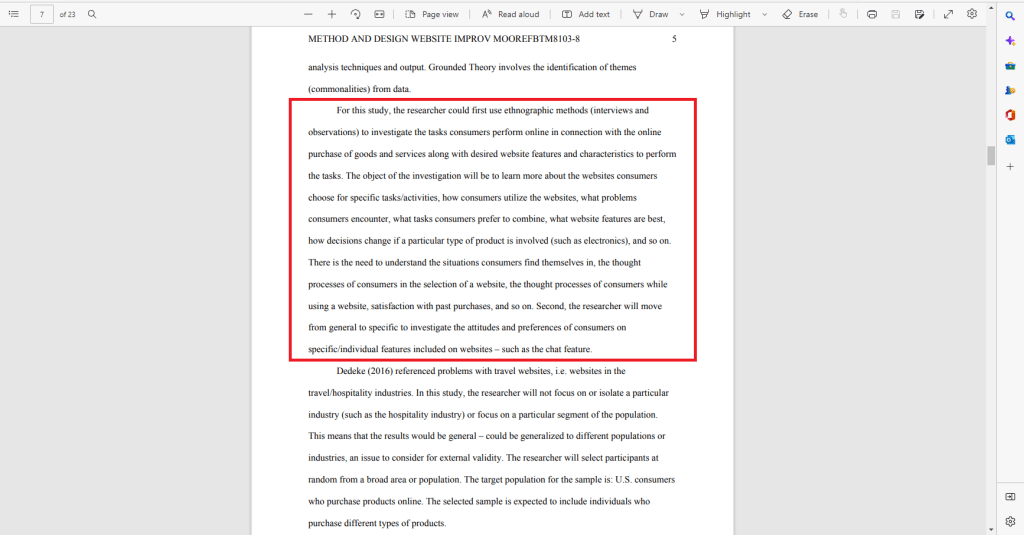The image size is (1024, 535).
Task: Zoom out using the minus button
Action: point(308,14)
